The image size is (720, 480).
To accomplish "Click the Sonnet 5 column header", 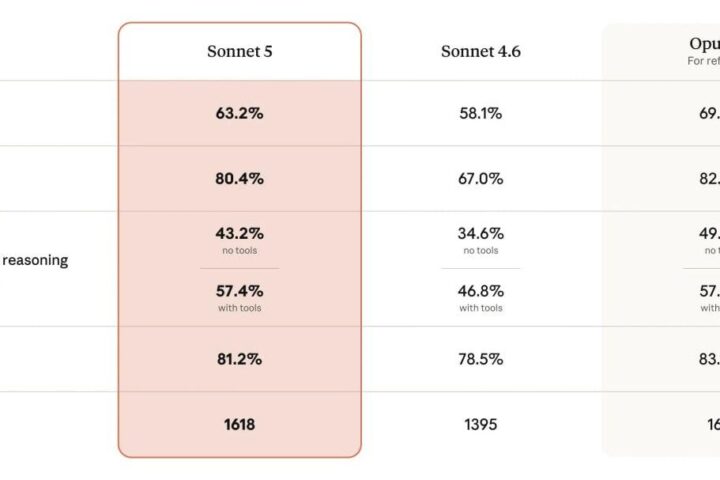I will (x=240, y=51).
